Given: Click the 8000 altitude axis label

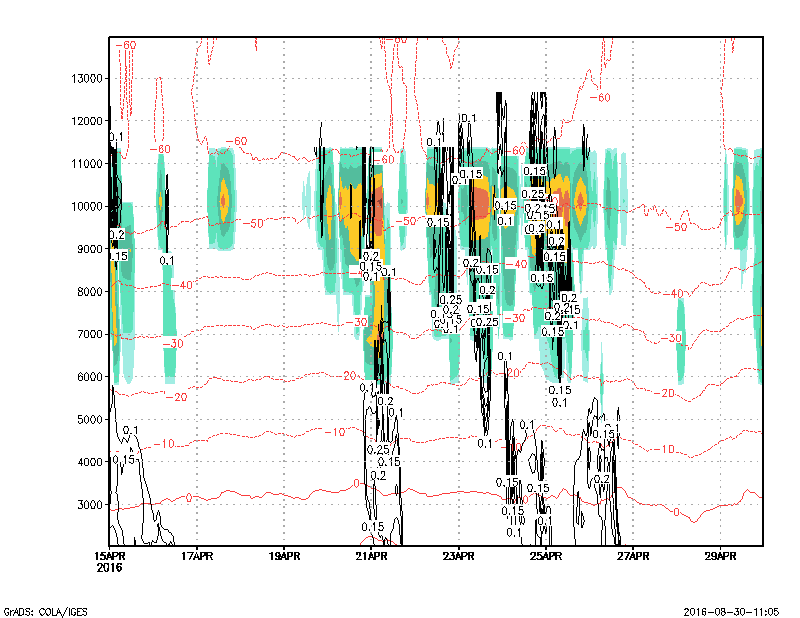Looking at the screenshot, I should click(x=89, y=292).
